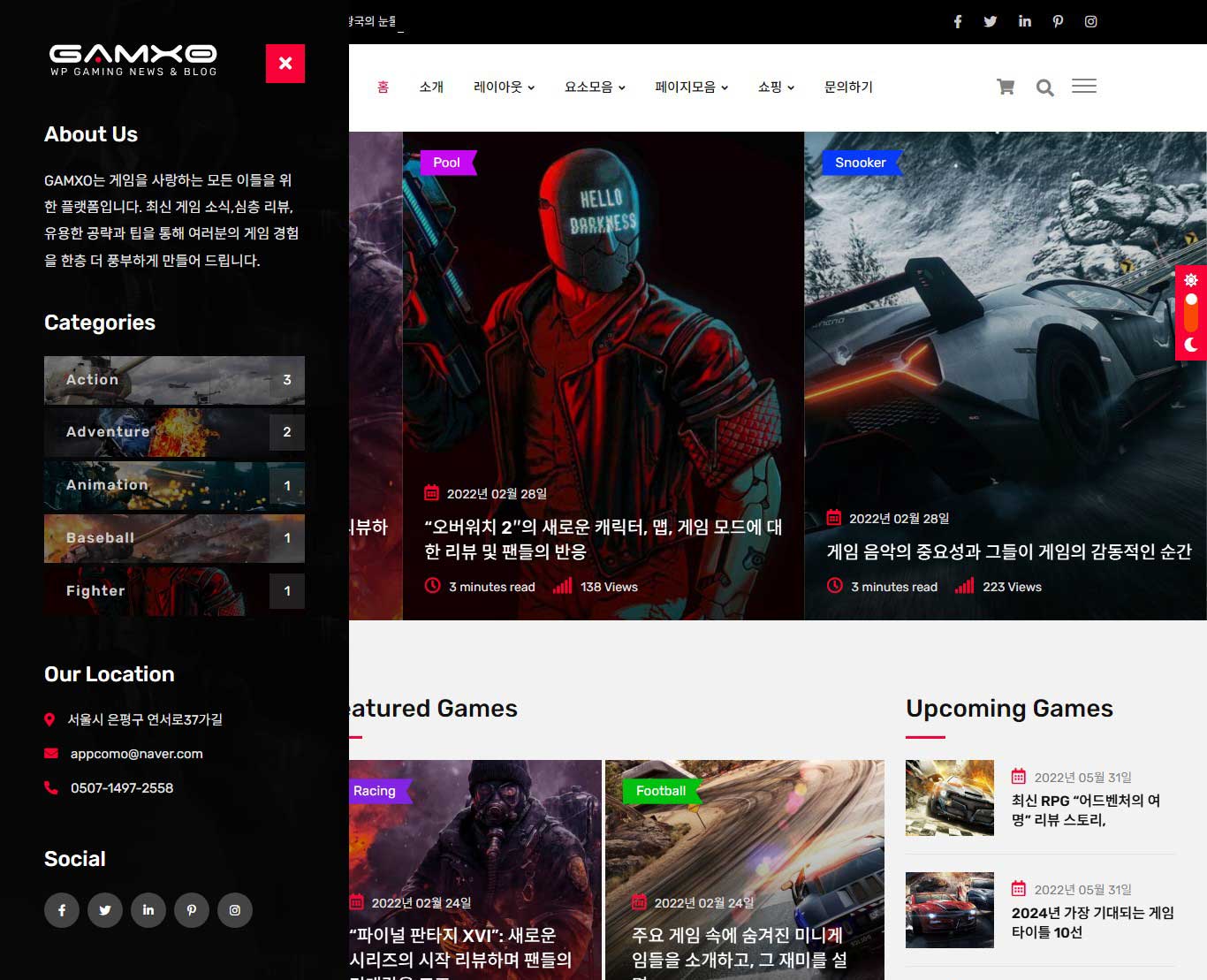The height and width of the screenshot is (980, 1207).
Task: Open the Twitter icon in the top bar
Action: coord(991,21)
